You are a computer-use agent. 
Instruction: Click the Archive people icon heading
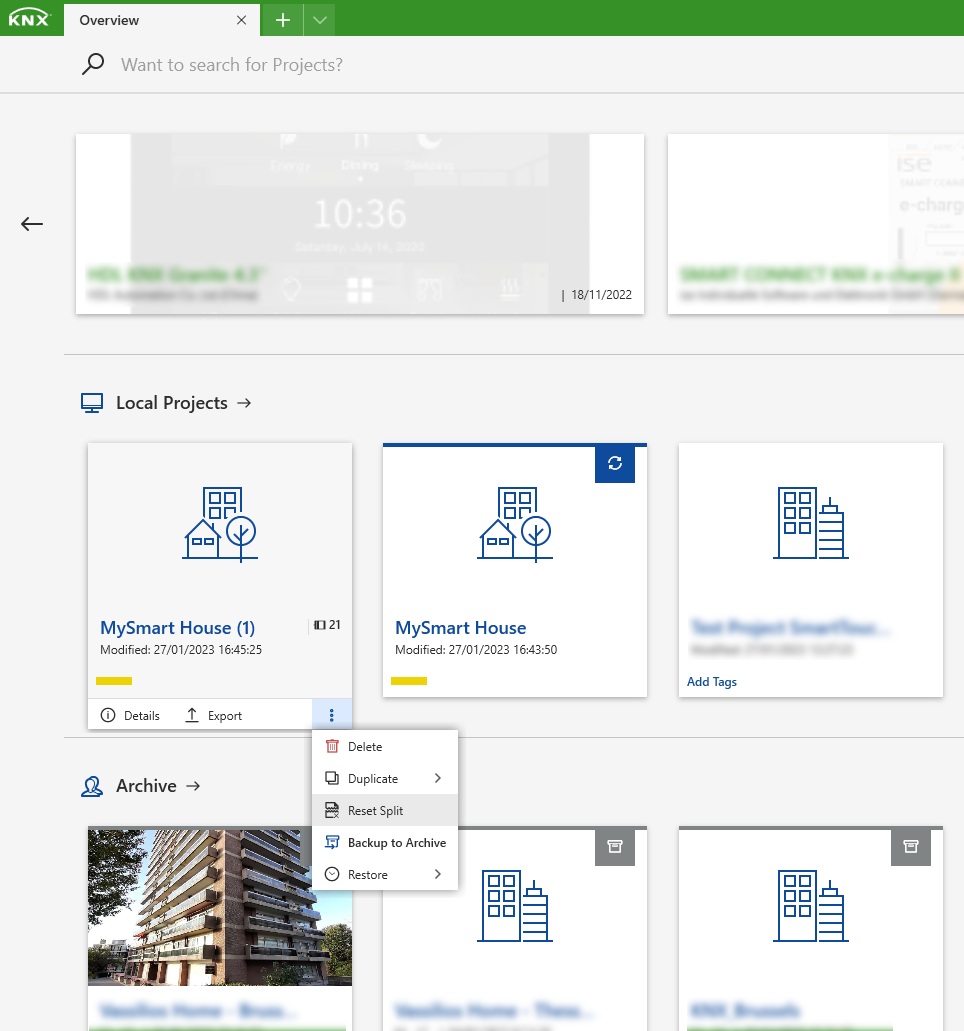click(92, 786)
